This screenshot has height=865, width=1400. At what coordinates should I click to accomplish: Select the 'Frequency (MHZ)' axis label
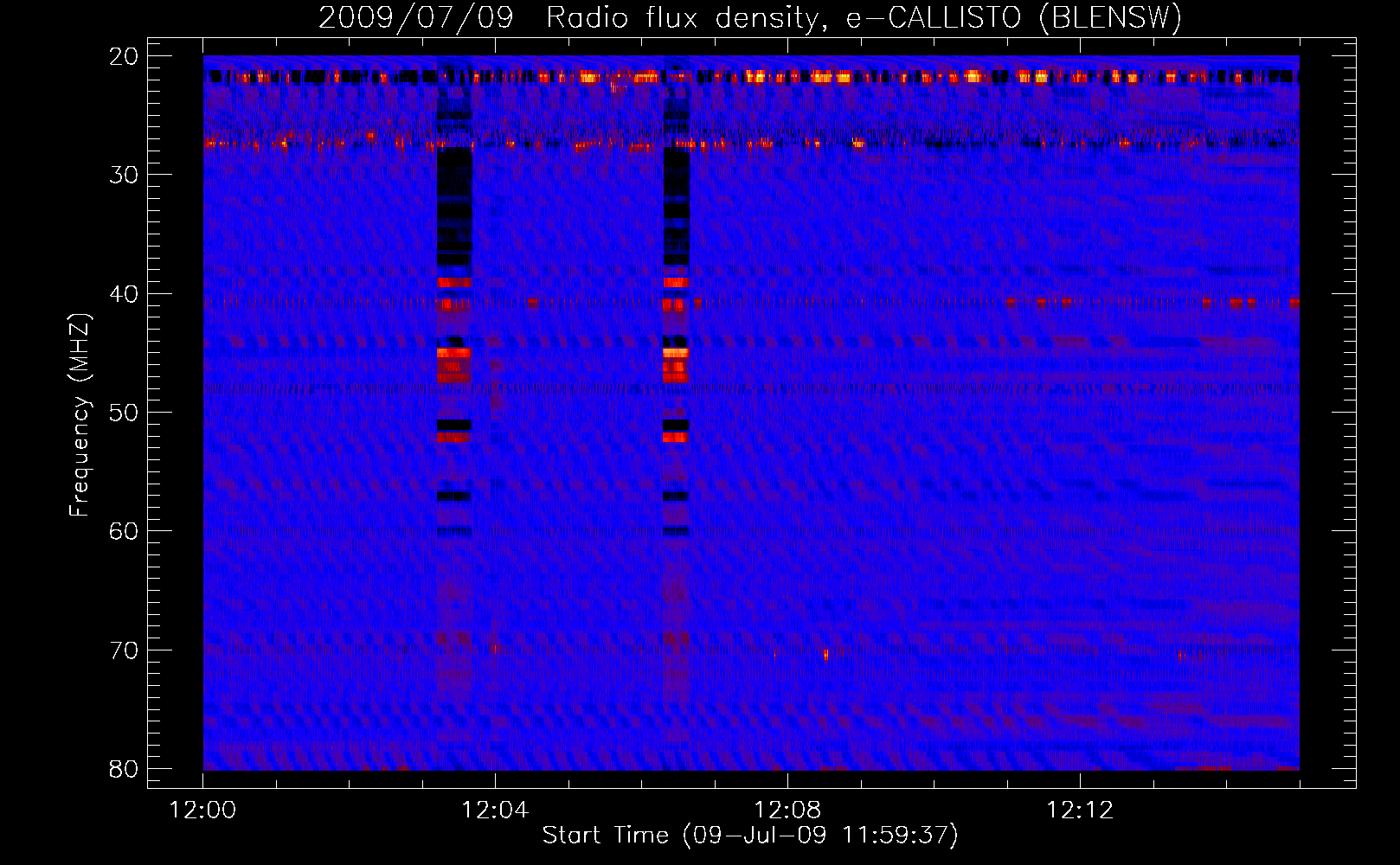coord(79,414)
